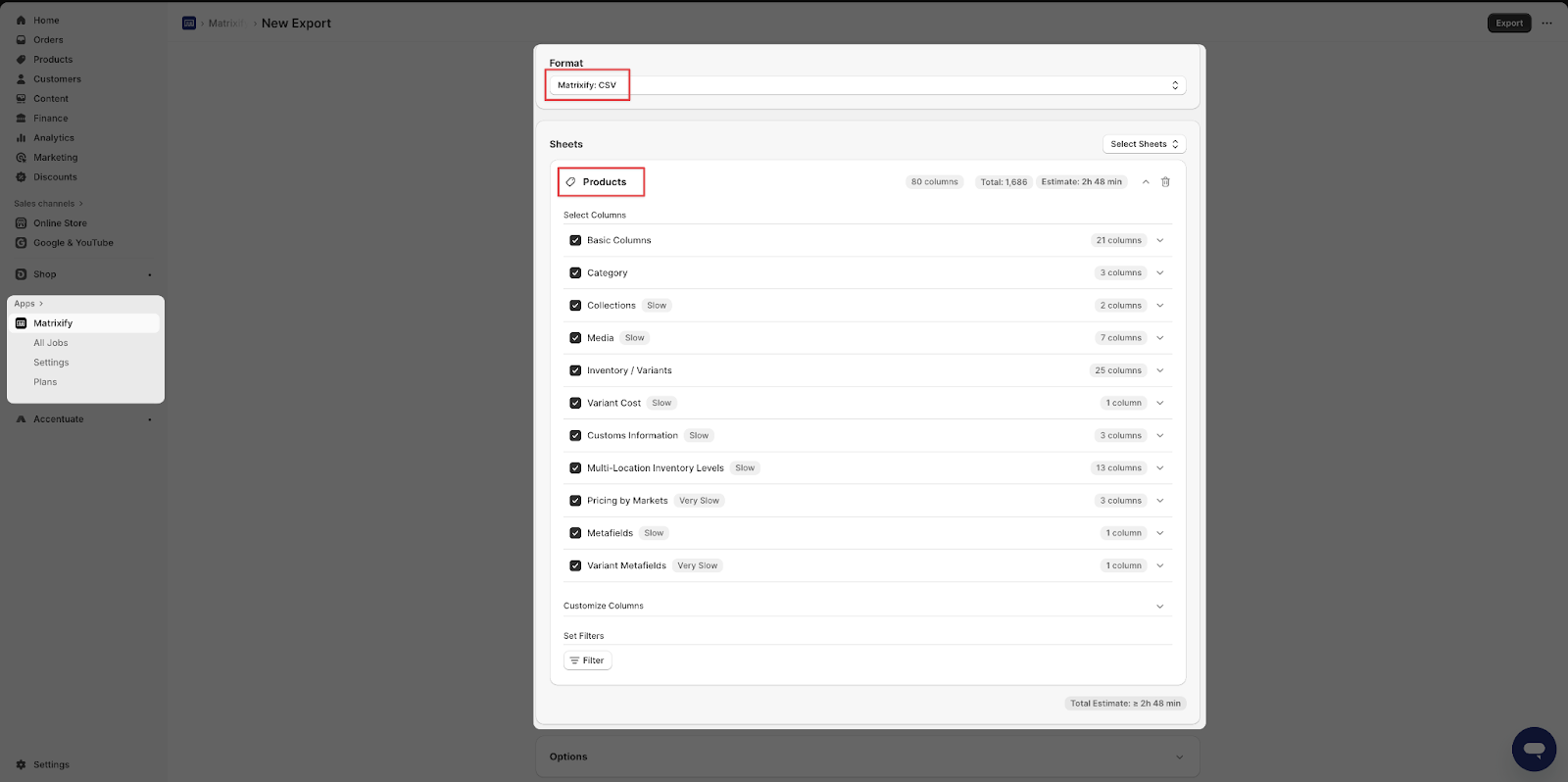Open Plans under Matrixify

[x=45, y=382]
